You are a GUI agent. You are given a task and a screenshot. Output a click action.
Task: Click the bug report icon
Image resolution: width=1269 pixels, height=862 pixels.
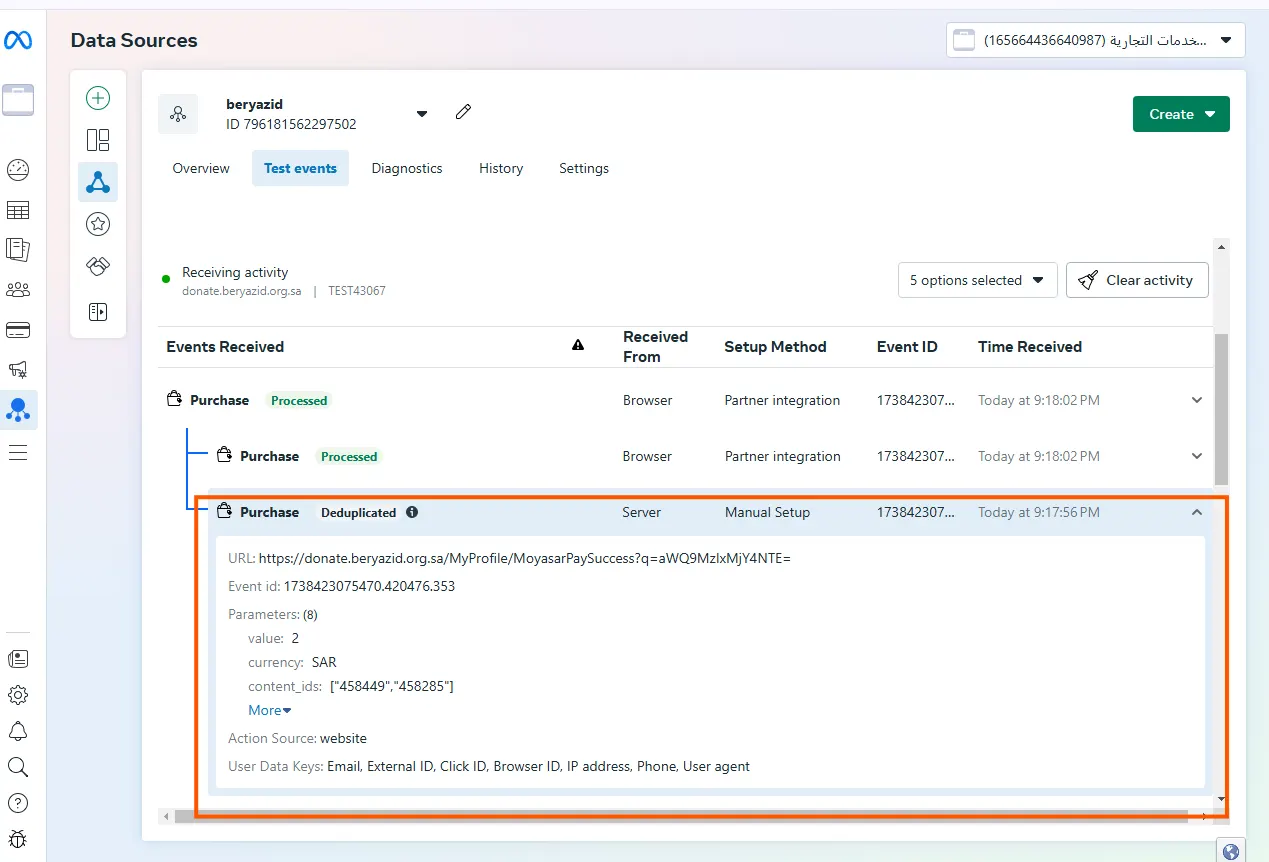(18, 838)
